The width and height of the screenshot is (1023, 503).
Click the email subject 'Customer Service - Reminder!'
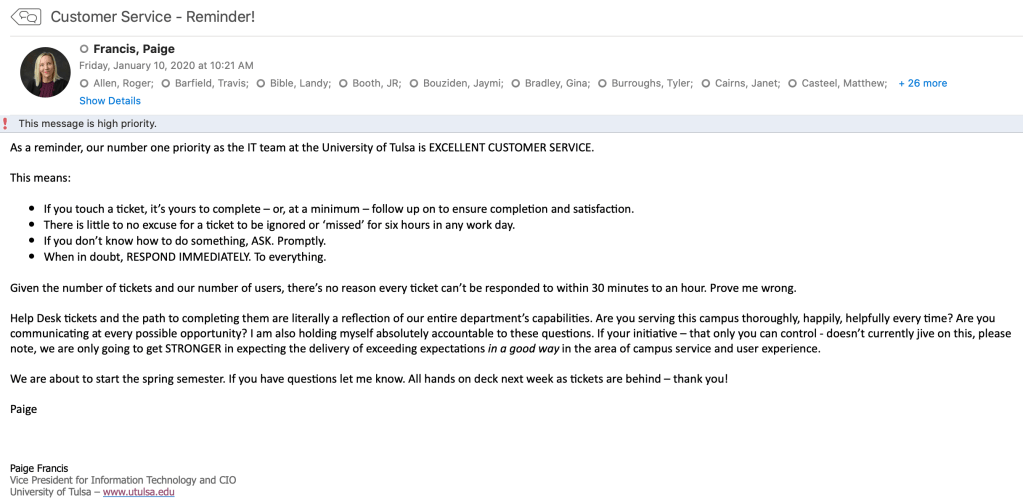coord(152,16)
